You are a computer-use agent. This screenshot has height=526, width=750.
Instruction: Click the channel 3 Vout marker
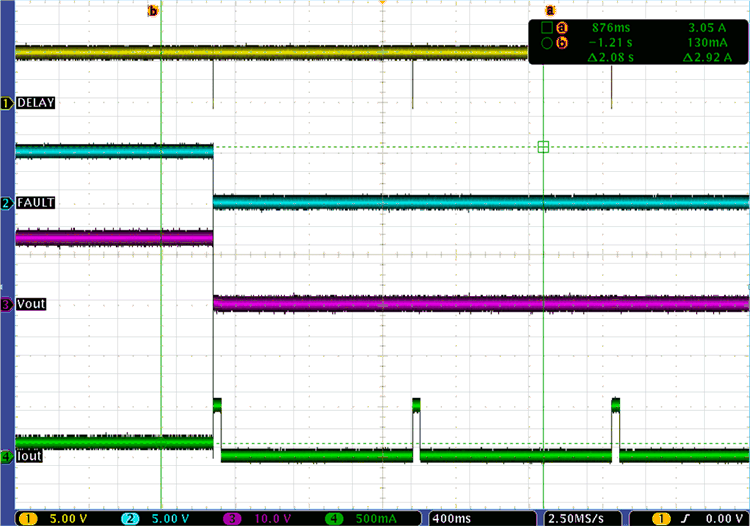[x=7, y=304]
